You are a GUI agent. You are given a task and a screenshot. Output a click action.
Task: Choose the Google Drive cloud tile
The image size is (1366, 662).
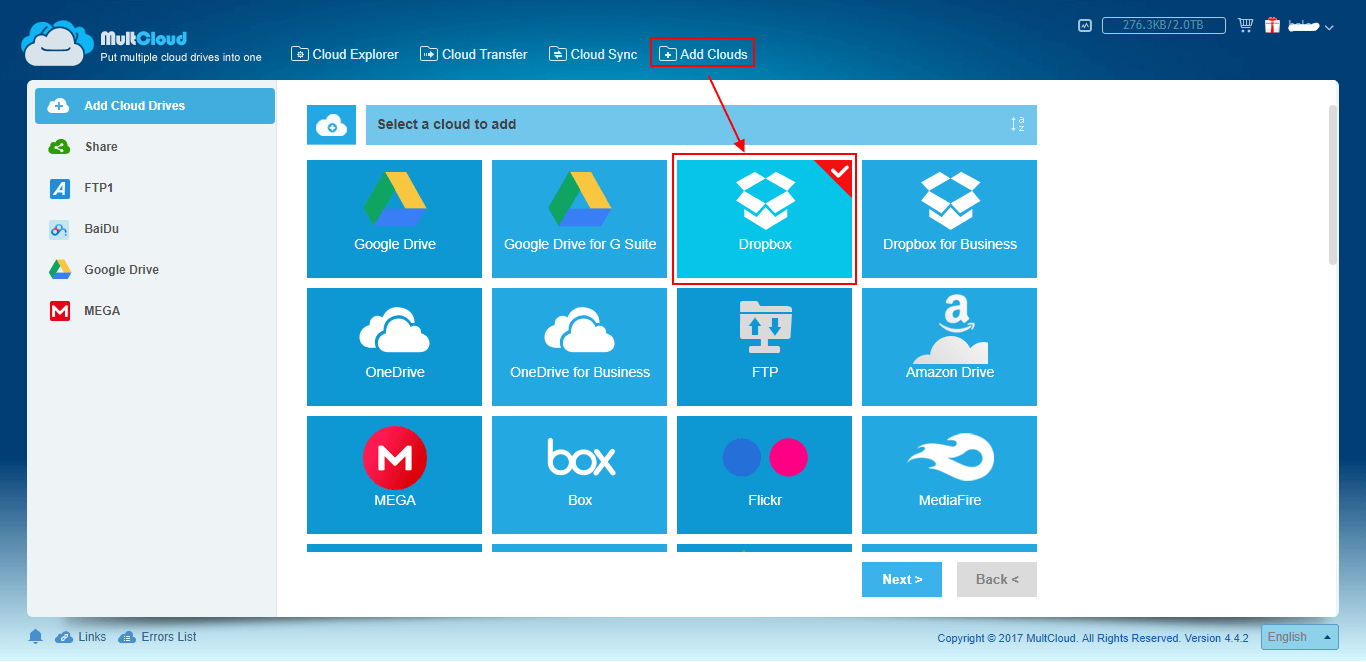tap(394, 219)
